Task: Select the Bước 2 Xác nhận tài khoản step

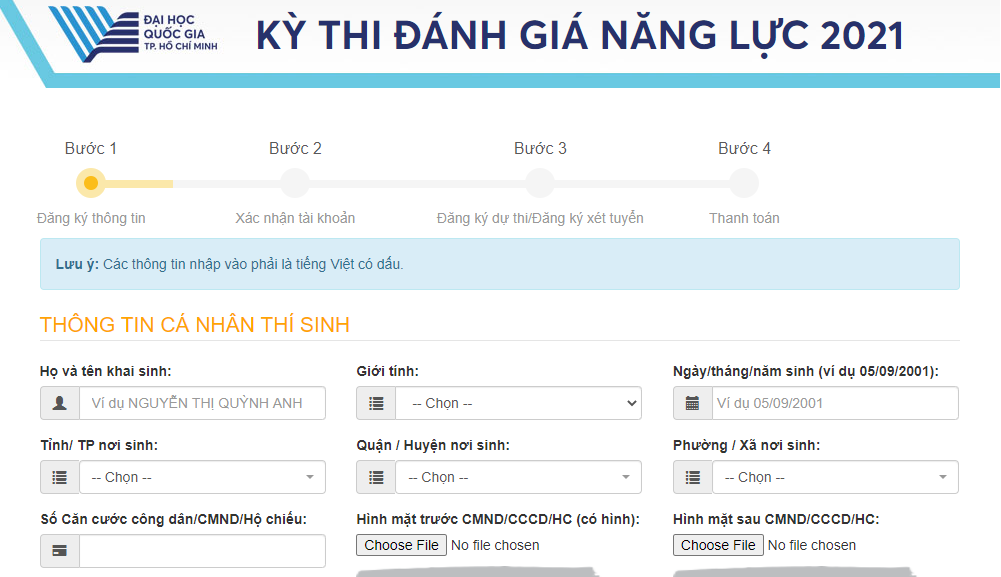Action: point(294,183)
